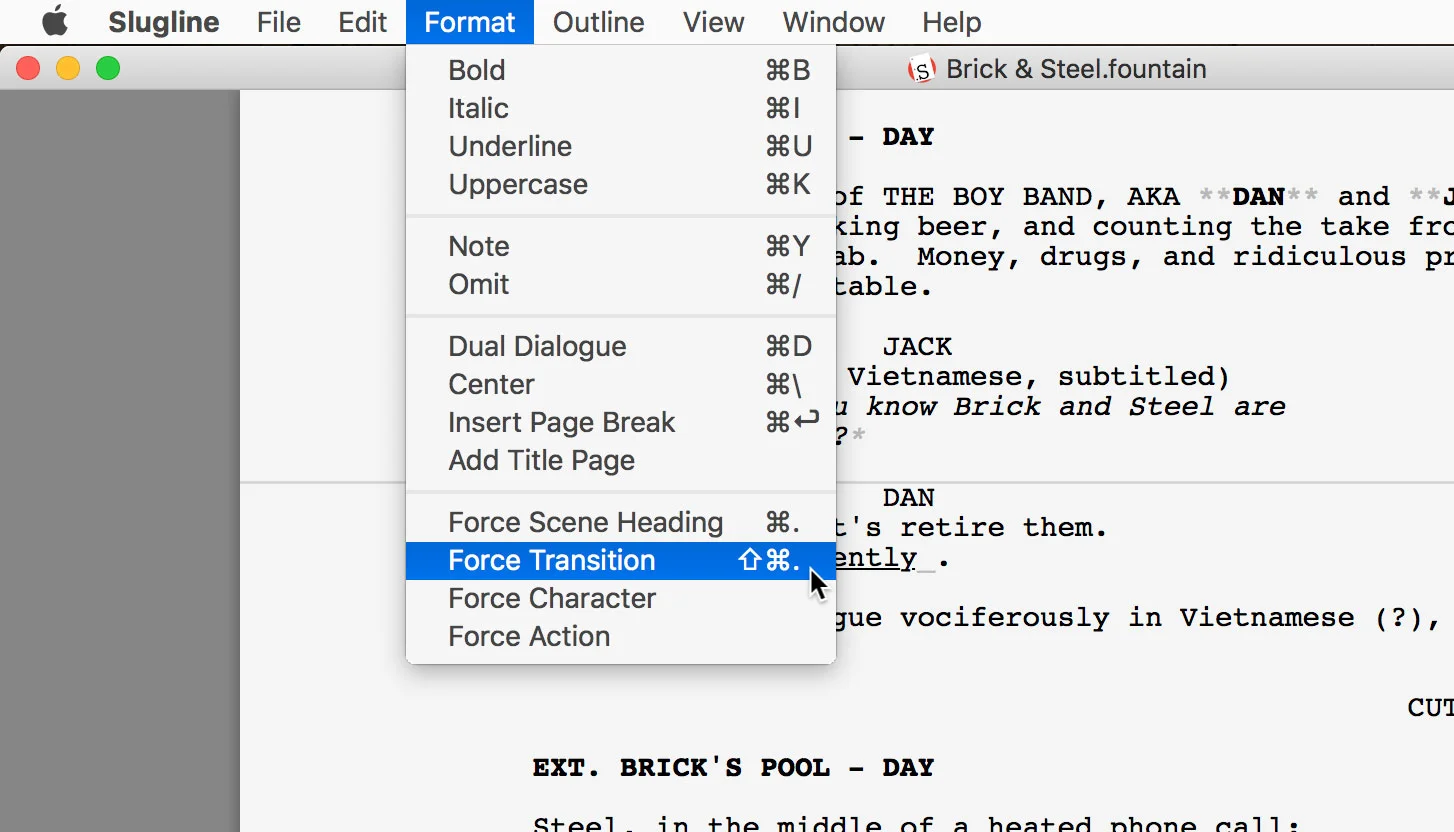
Task: Select Dual Dialogue menu item
Action: 621,346
